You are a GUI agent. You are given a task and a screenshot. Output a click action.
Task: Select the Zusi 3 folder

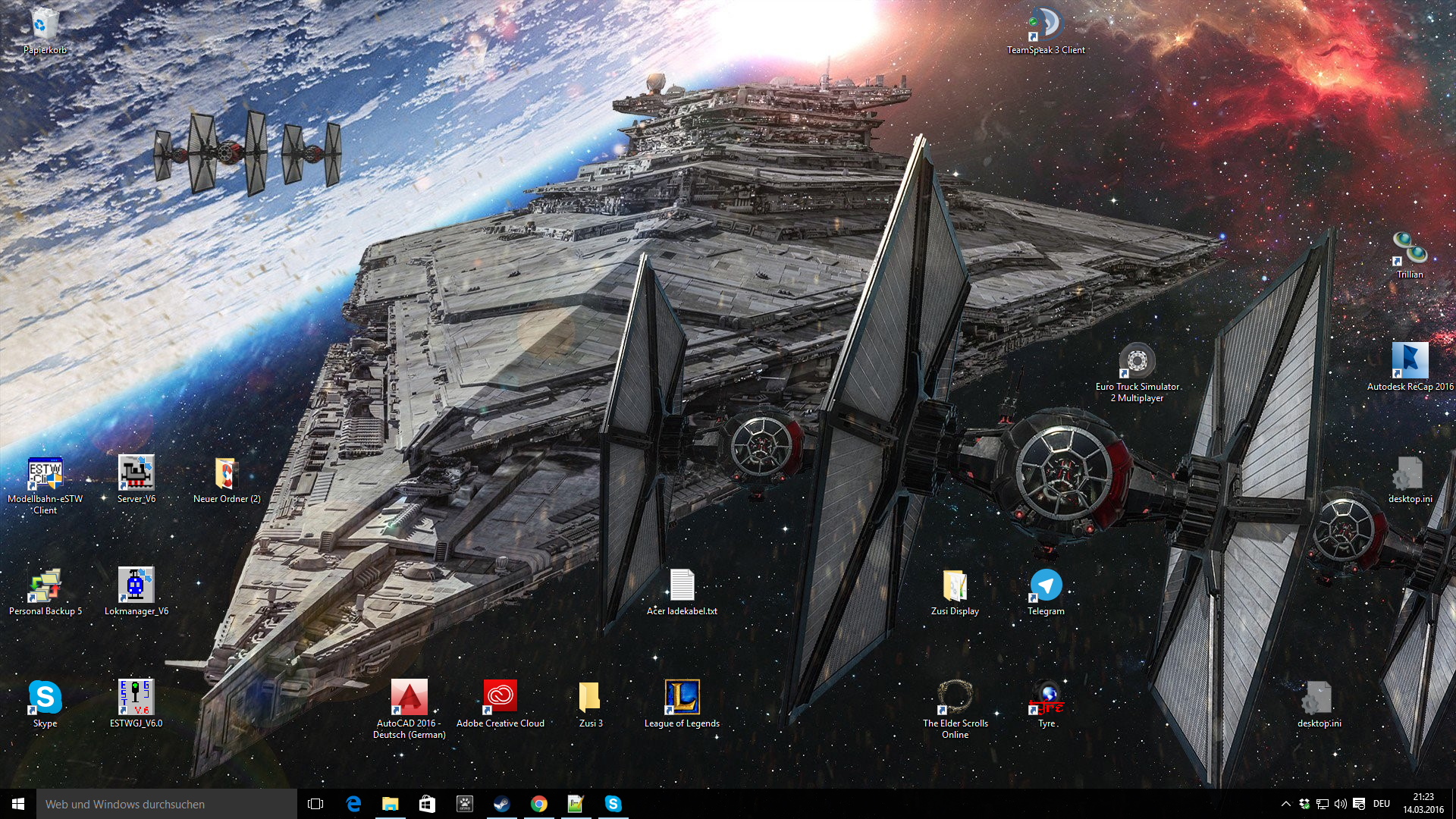(x=591, y=704)
